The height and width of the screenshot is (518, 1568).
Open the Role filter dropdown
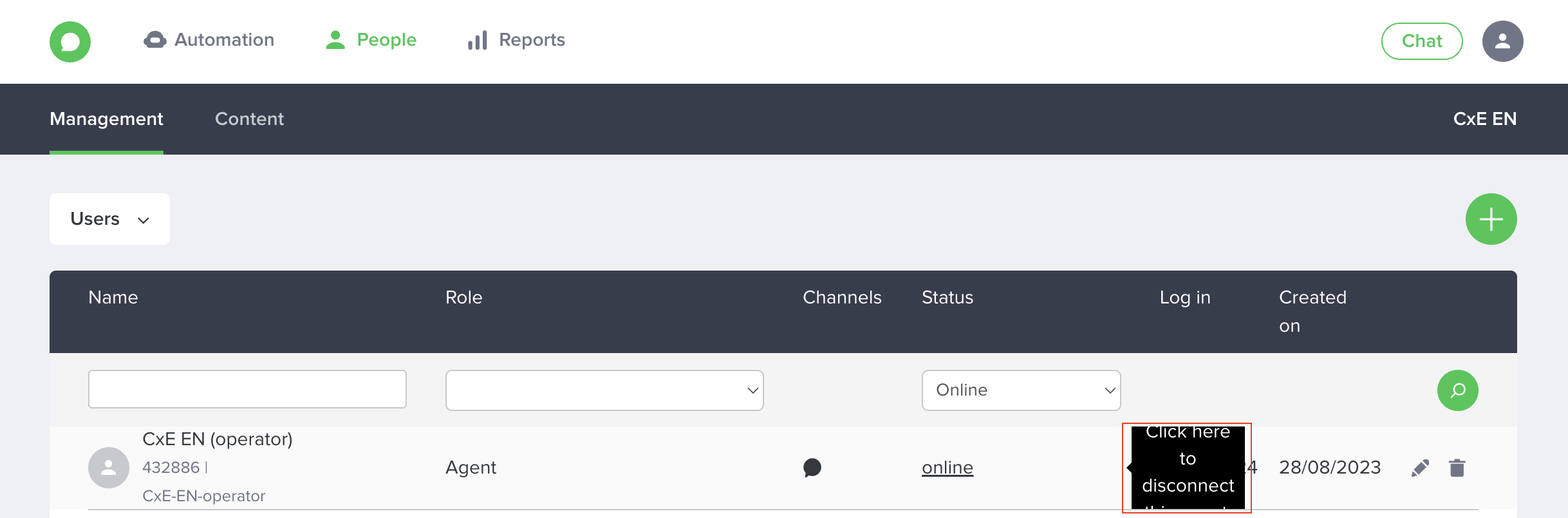point(604,390)
